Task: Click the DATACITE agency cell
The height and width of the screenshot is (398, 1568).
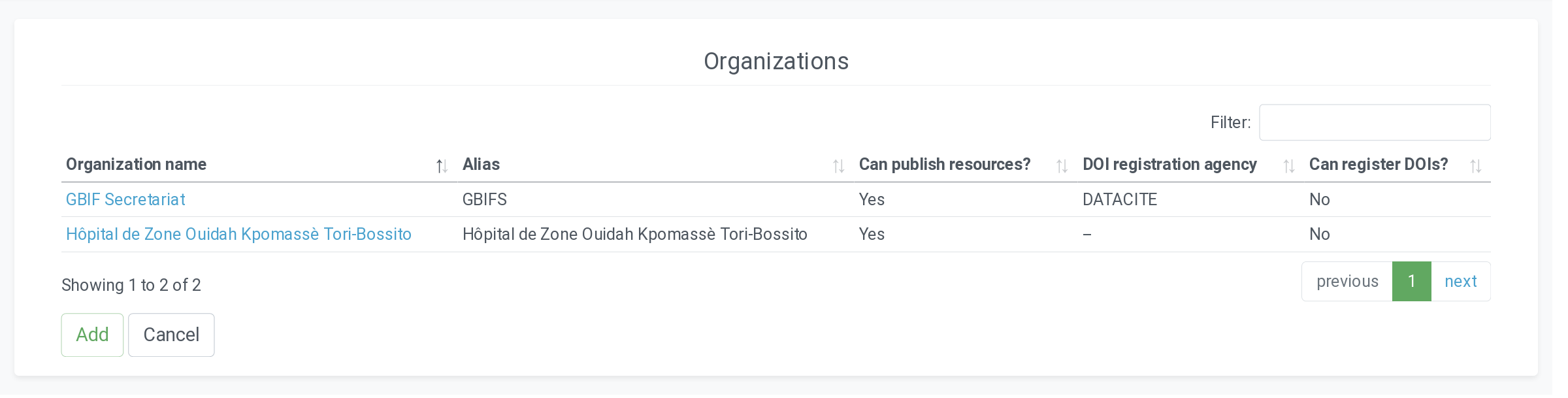Action: (x=1119, y=199)
